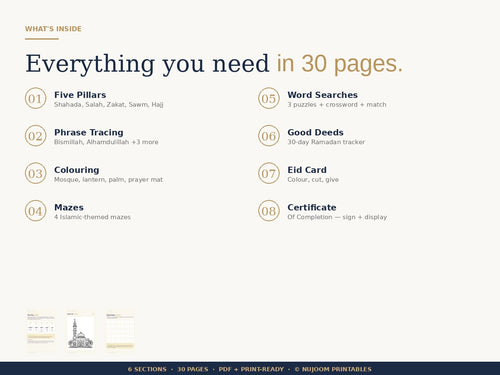The height and width of the screenshot is (375, 500).
Task: Click 'Of Completion — sign + display' subtitle
Action: (337, 217)
